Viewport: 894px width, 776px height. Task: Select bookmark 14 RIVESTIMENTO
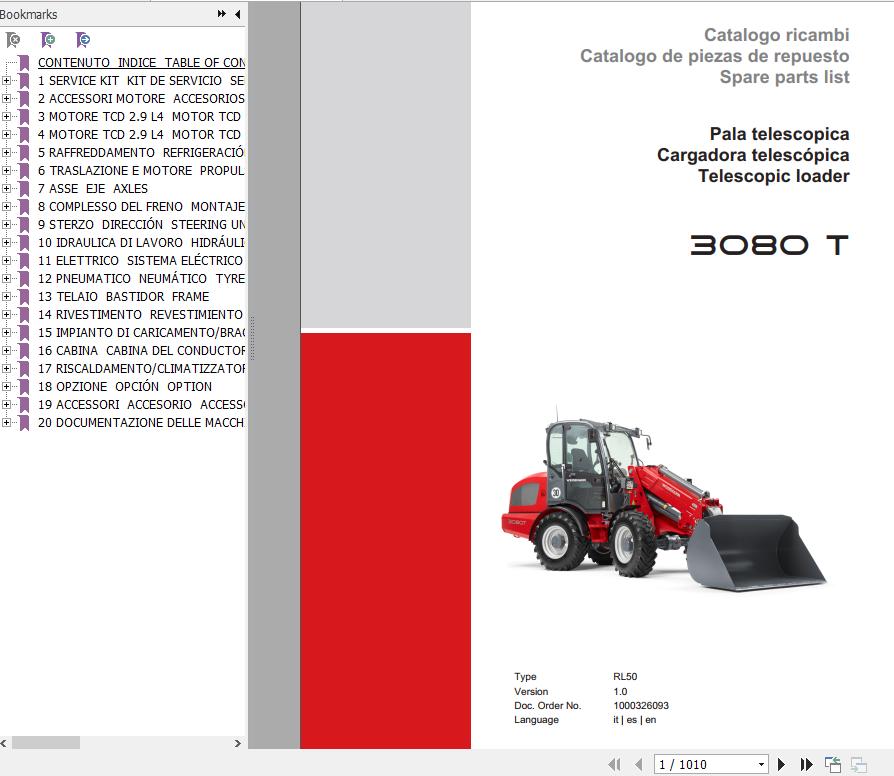click(x=140, y=315)
